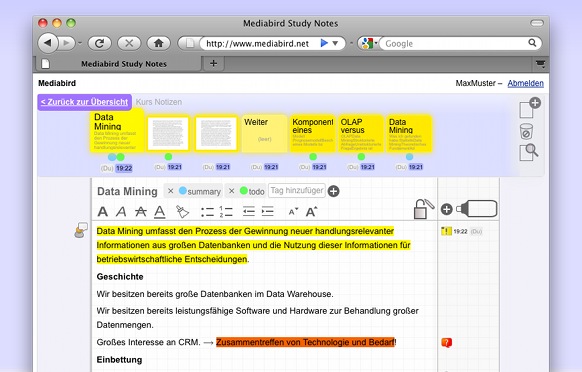
Task: Click the browser back arrow button
Action: 48,43
